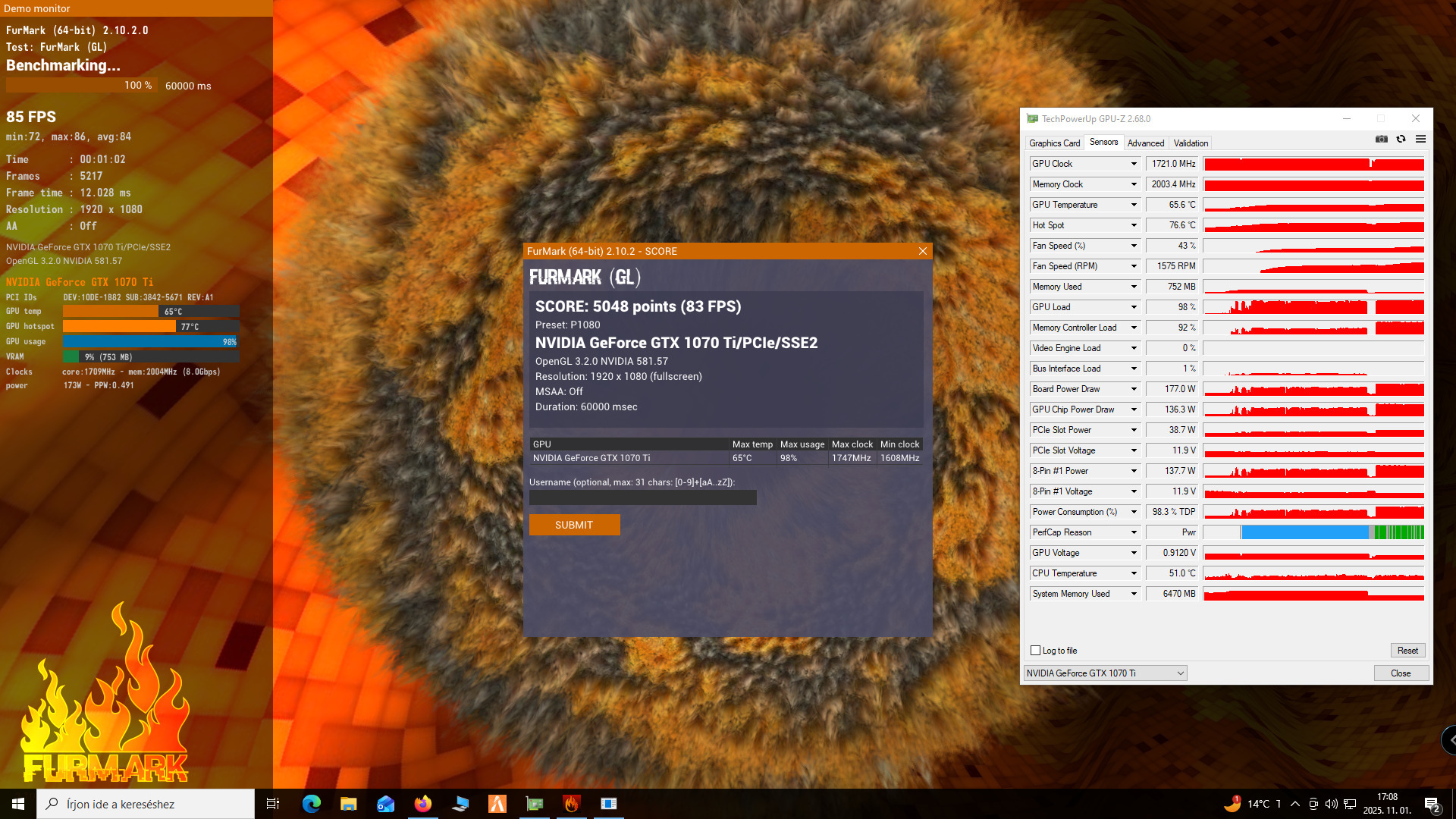This screenshot has width=1456, height=819.
Task: Switch to the Graphics Card tab
Action: tap(1054, 143)
